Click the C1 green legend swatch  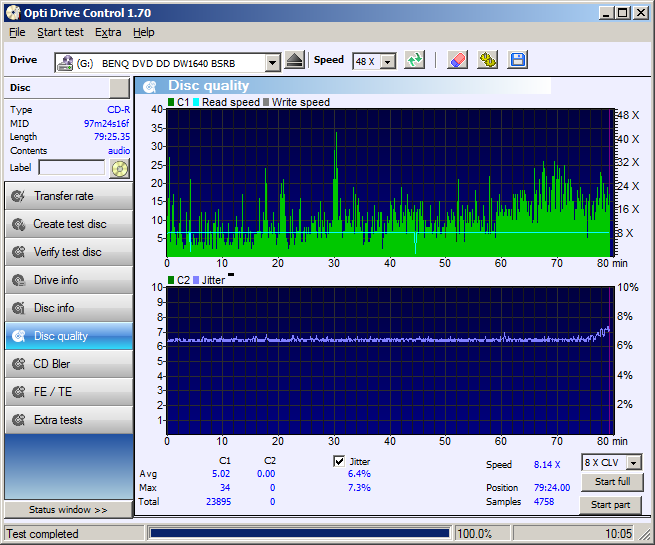171,102
